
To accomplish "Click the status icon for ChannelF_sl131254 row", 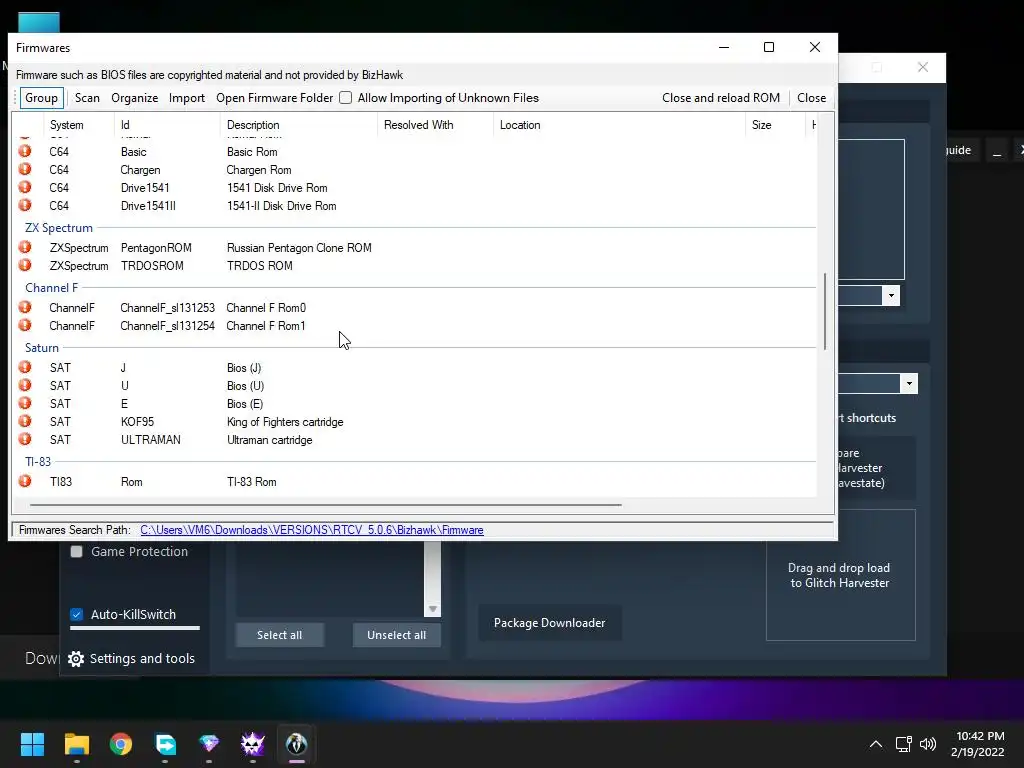I will pyautogui.click(x=25, y=325).
